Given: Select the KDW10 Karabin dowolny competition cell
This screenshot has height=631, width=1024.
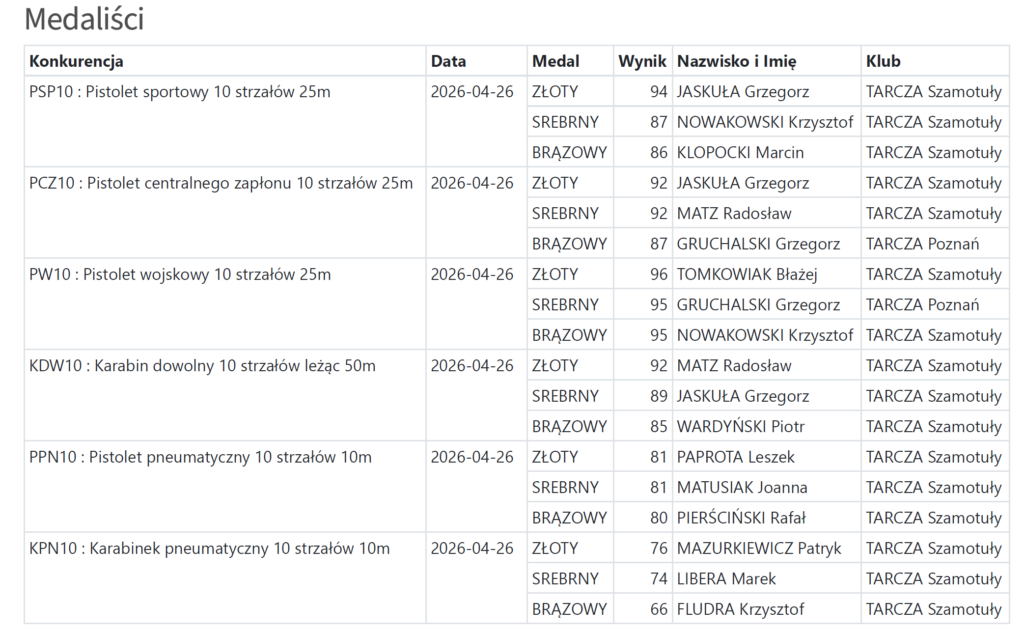Looking at the screenshot, I should [x=203, y=366].
